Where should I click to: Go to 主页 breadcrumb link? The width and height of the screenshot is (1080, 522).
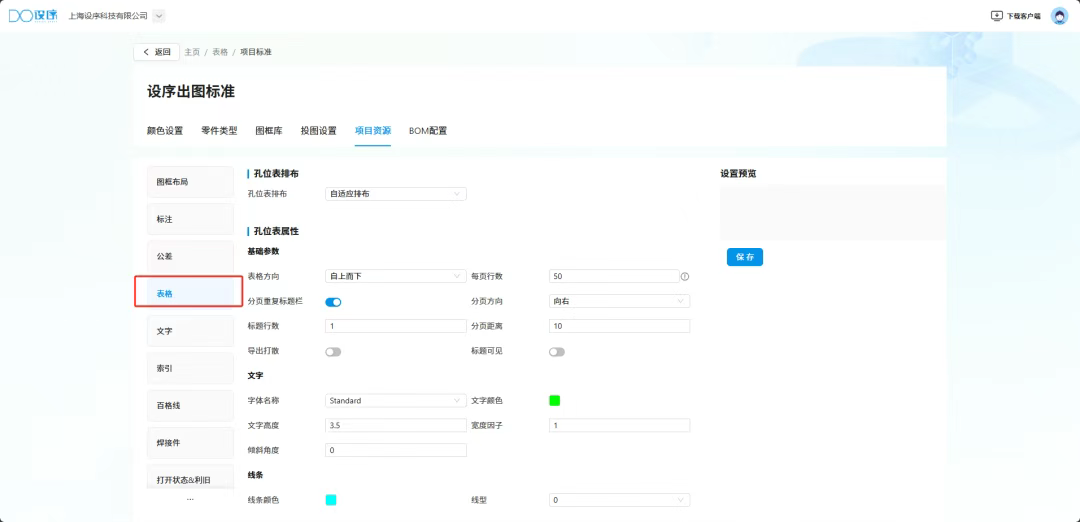coord(192,52)
